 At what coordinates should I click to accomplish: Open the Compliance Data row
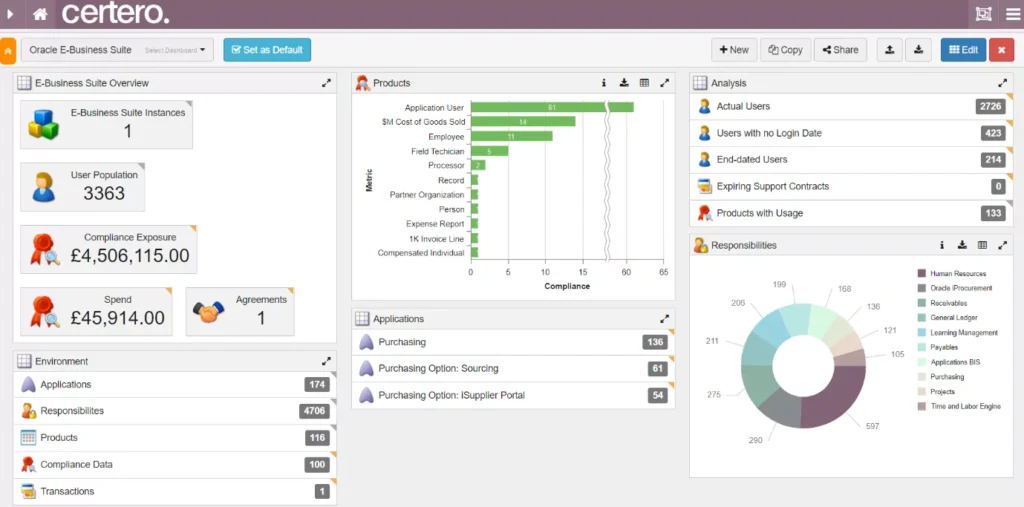(x=175, y=465)
